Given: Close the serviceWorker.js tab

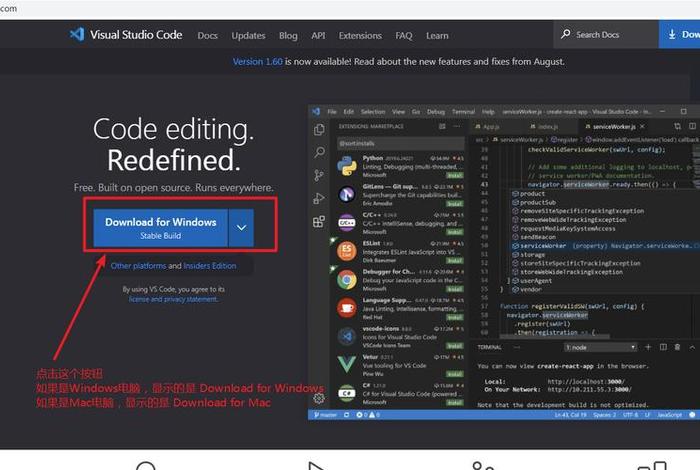Looking at the screenshot, I should pos(642,126).
